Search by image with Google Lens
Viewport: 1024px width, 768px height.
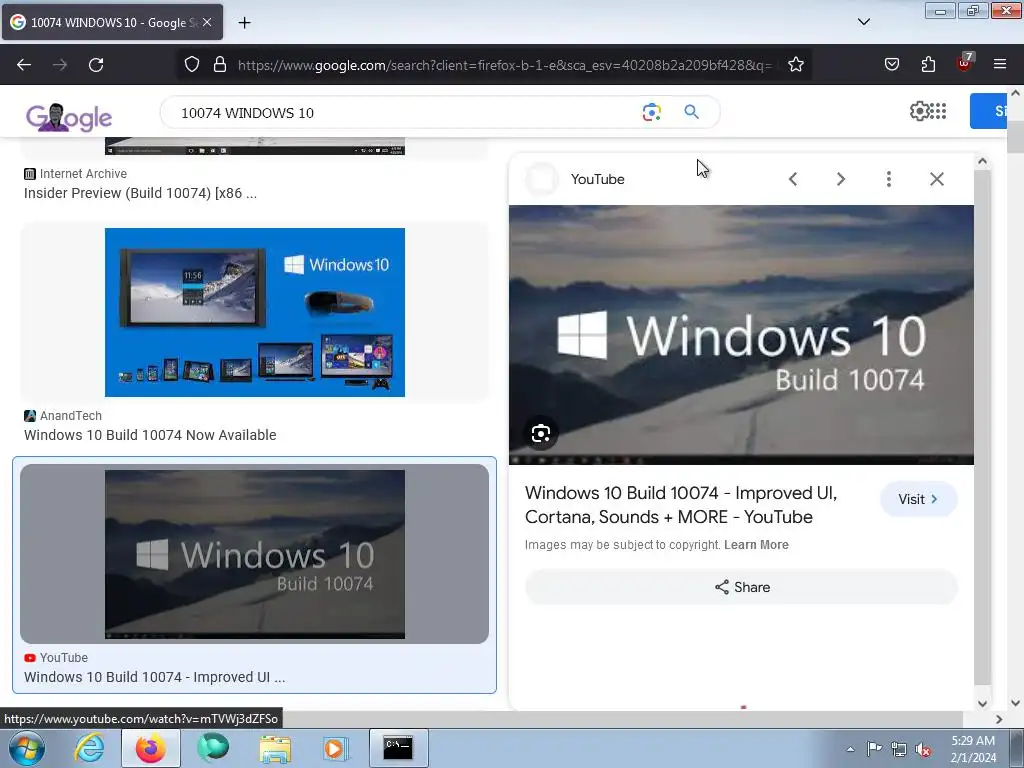coord(651,112)
